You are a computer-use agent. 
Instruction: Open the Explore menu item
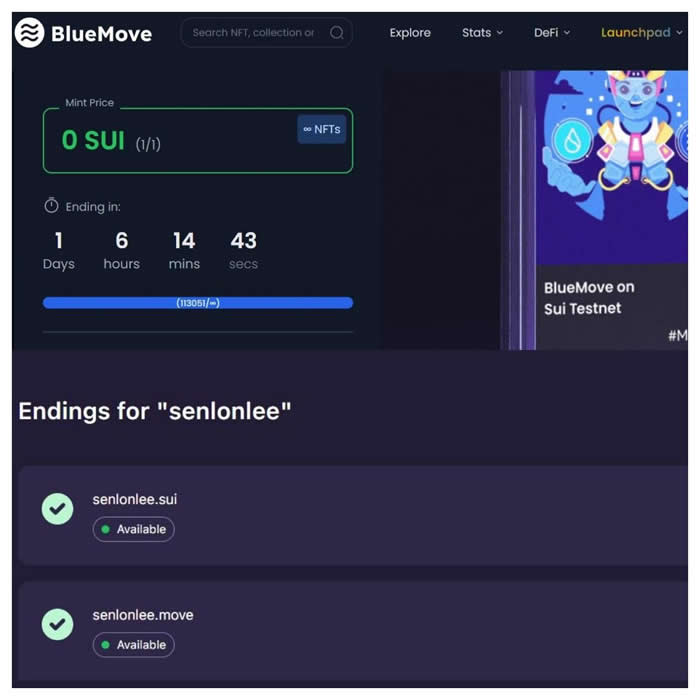(410, 33)
